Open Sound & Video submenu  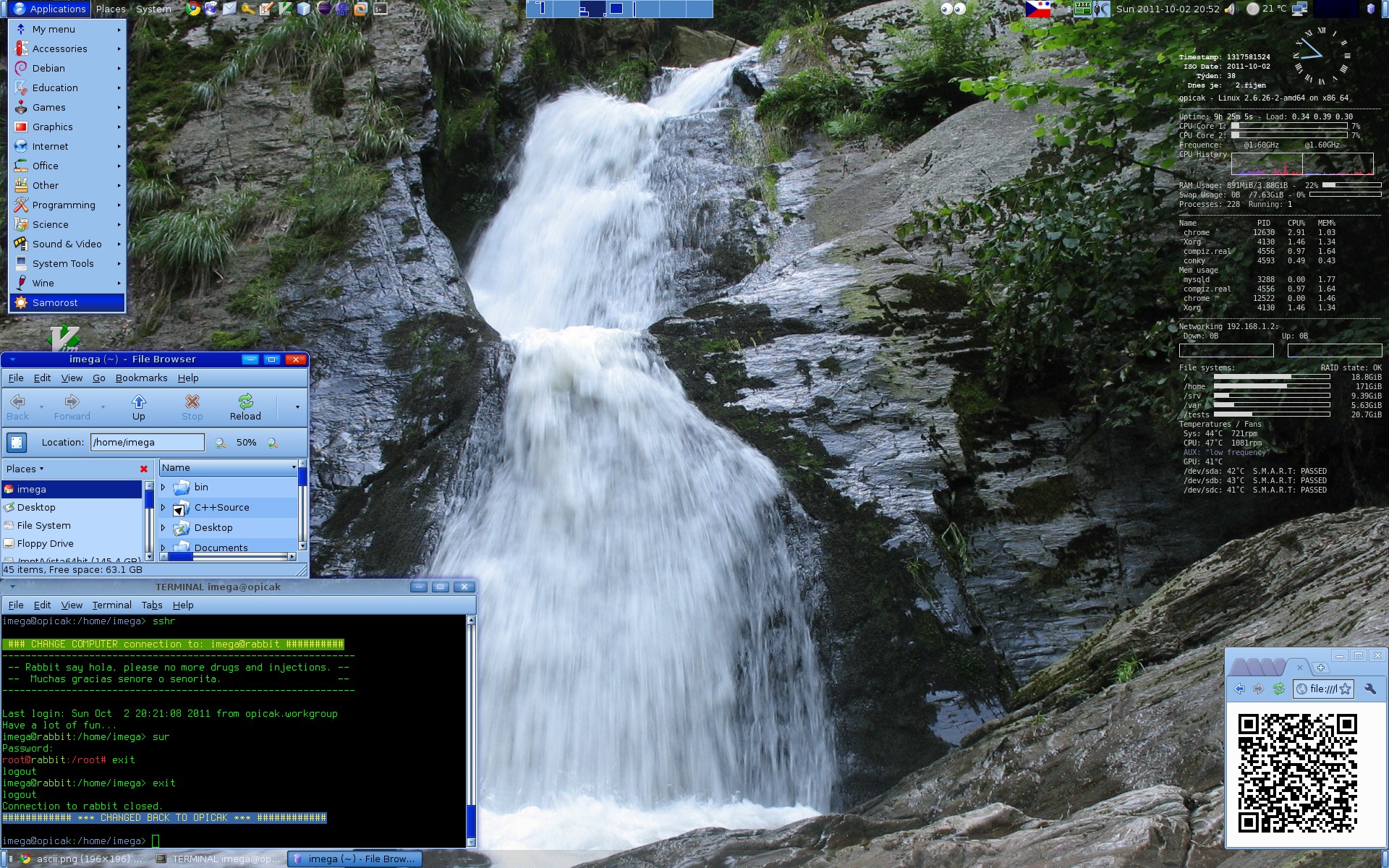click(67, 244)
